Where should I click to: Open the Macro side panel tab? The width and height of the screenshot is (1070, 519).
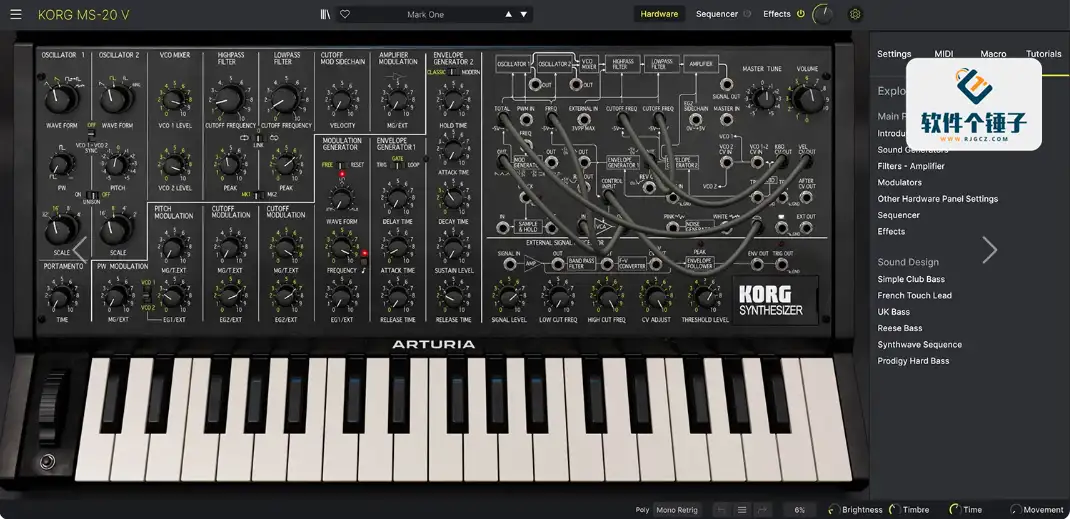993,54
